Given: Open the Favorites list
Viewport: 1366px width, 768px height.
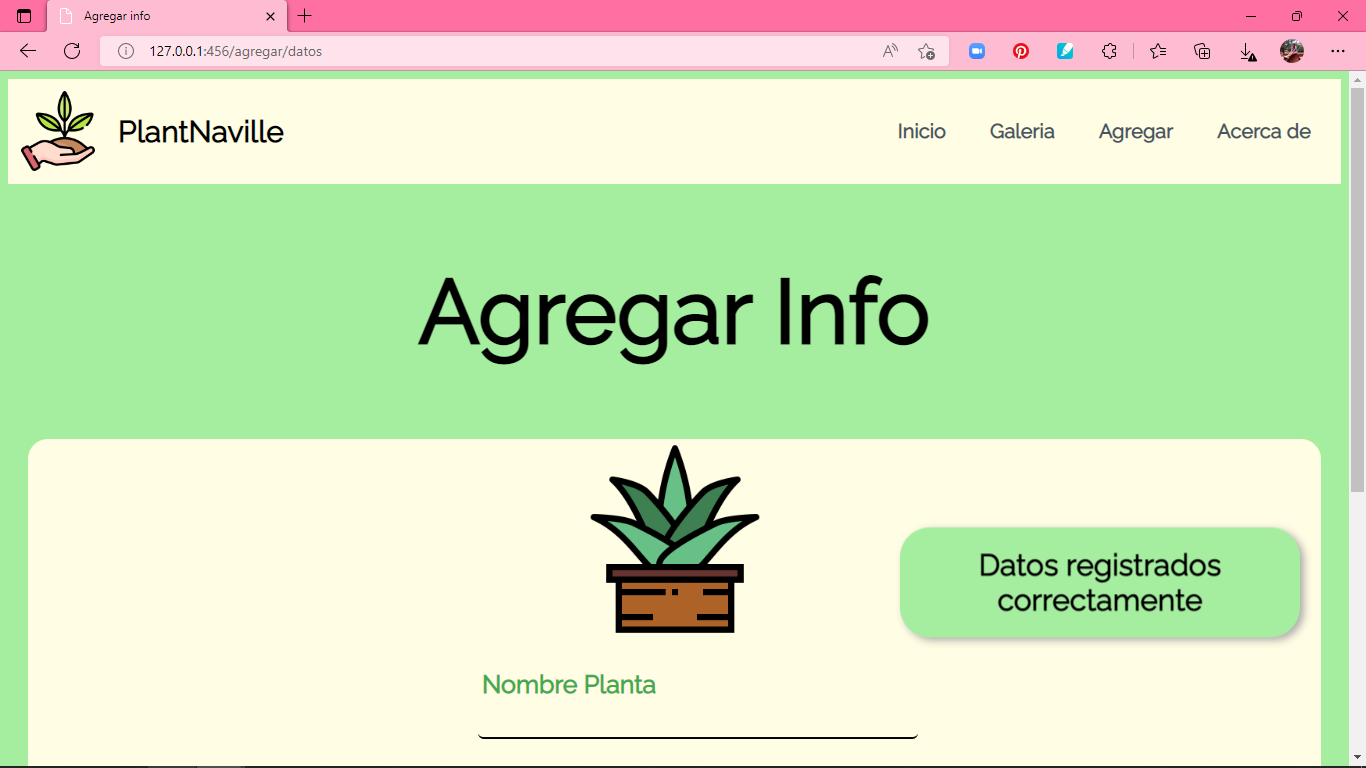Looking at the screenshot, I should (x=1156, y=51).
